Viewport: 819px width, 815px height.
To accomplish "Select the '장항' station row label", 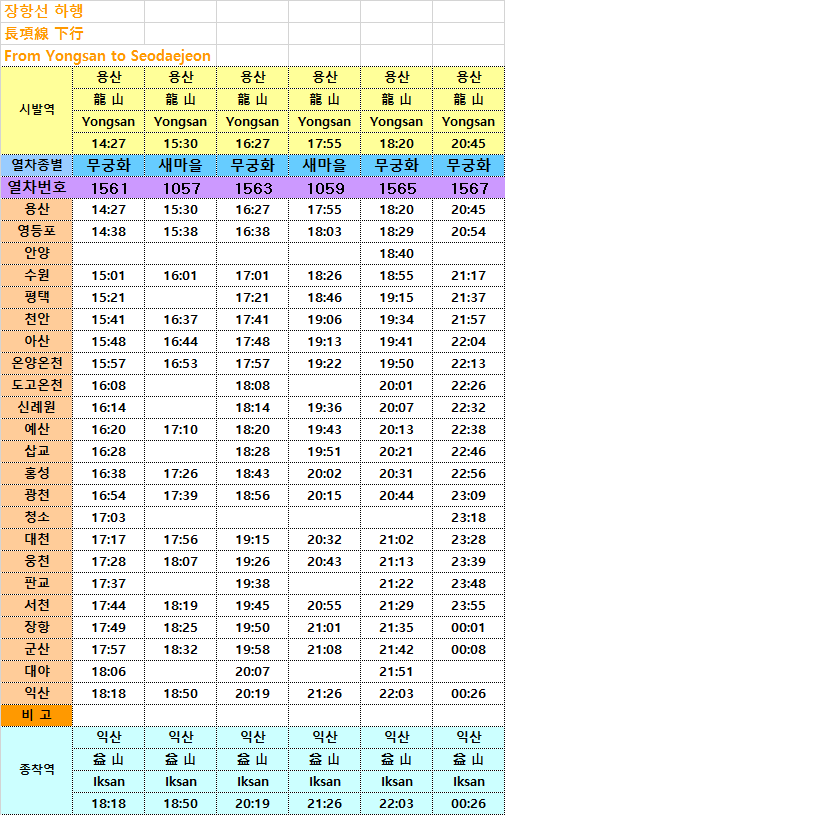I will [37, 626].
